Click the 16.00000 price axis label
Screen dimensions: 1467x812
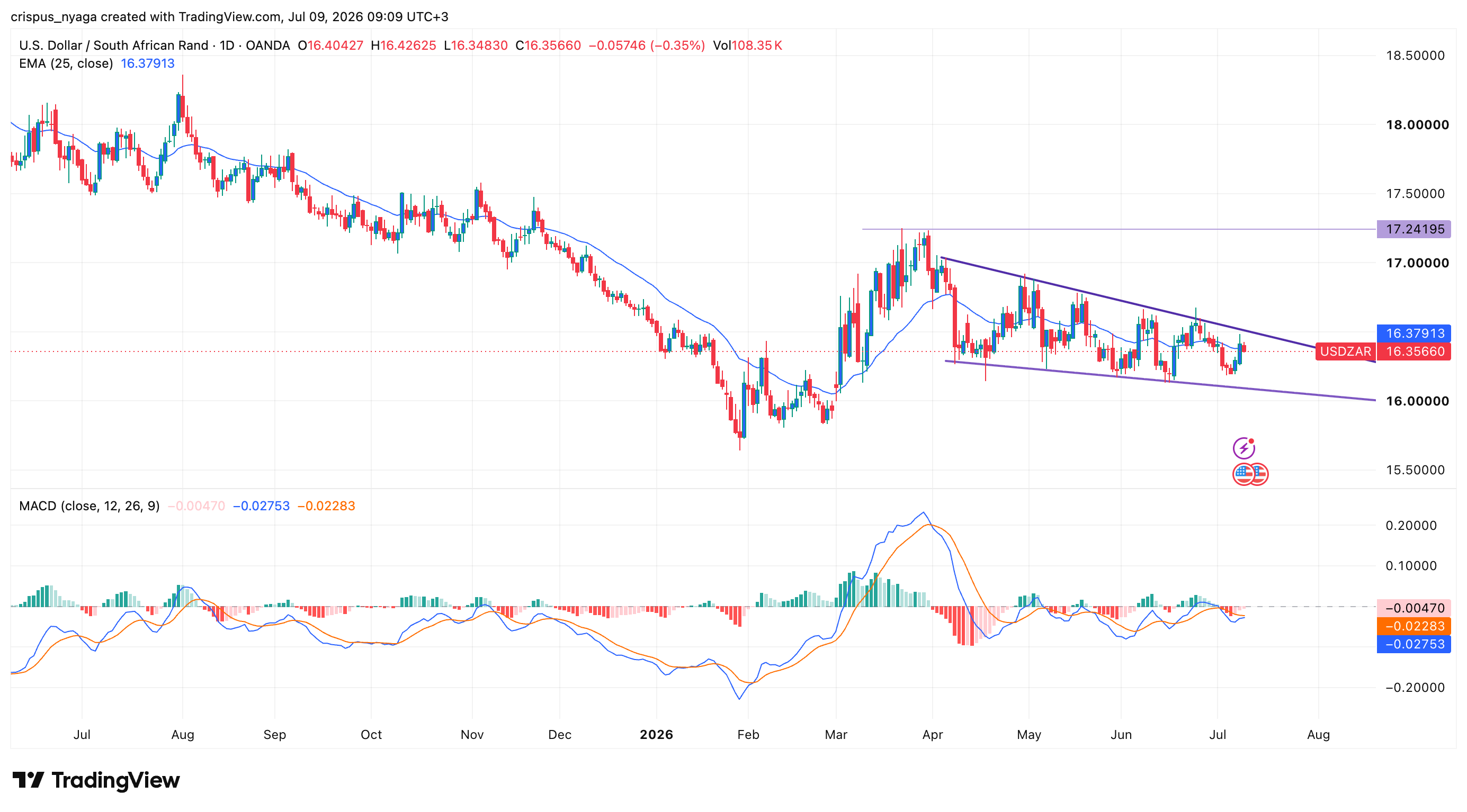(1417, 401)
